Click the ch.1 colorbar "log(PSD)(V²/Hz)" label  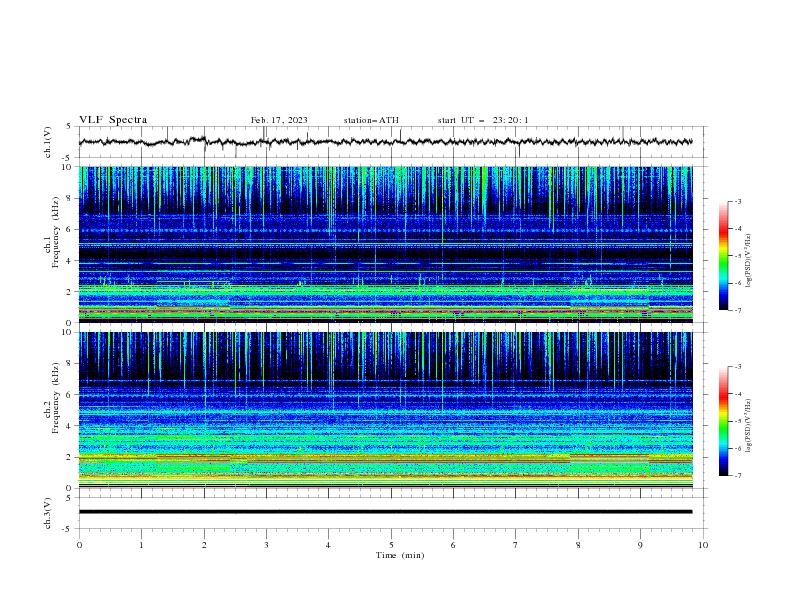point(749,261)
